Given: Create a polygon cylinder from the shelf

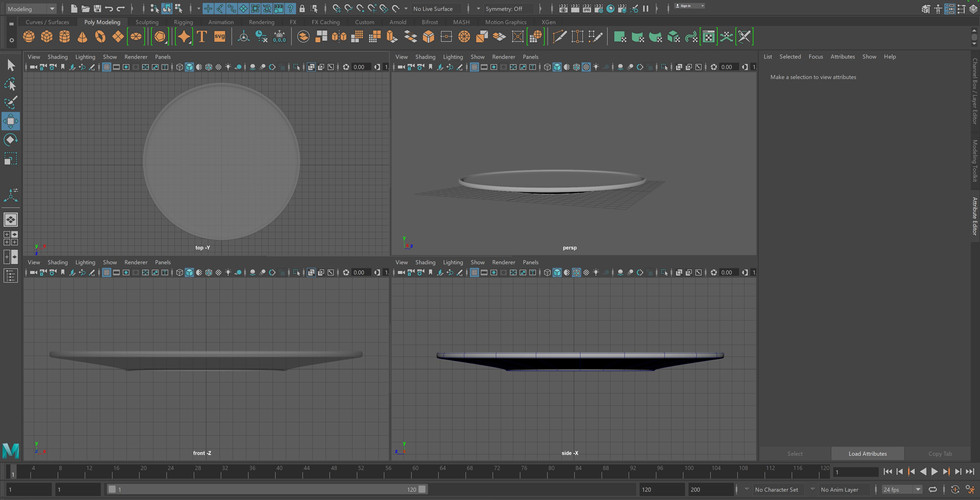Looking at the screenshot, I should tap(64, 37).
